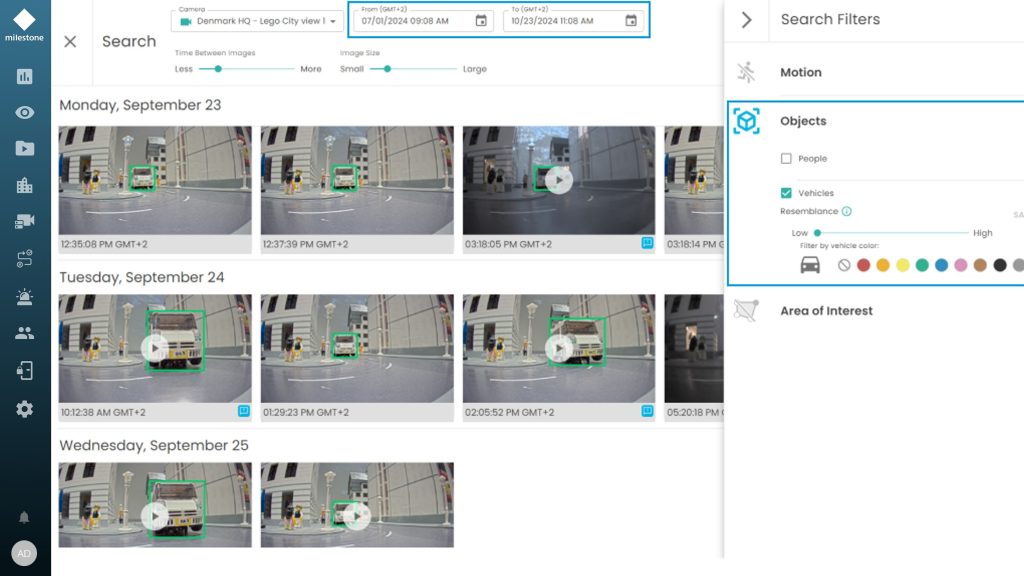Screen dimensions: 1024x576
Task: Select the no-color vehicle filter option
Action: click(x=844, y=265)
